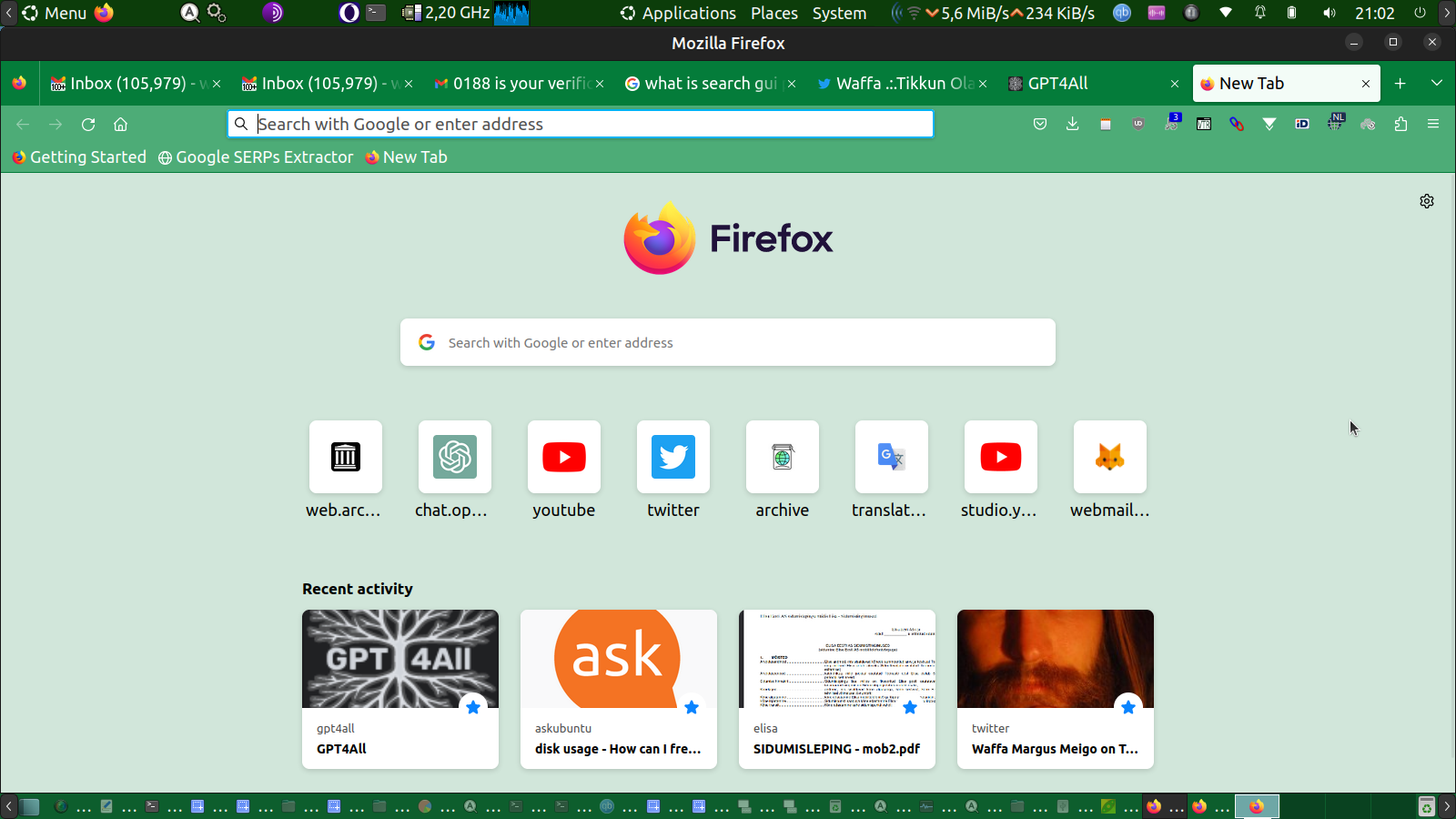Open the Firefox hamburger application menu

1433,124
